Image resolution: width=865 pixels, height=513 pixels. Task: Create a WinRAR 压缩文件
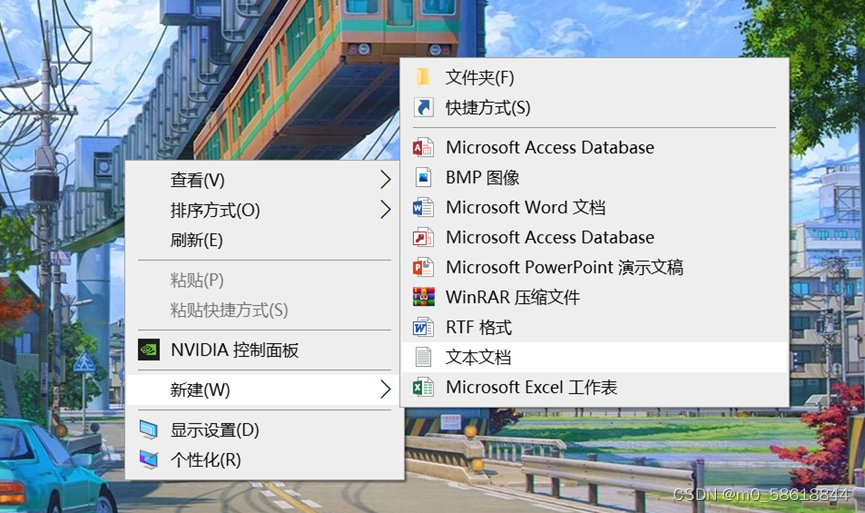coord(595,297)
